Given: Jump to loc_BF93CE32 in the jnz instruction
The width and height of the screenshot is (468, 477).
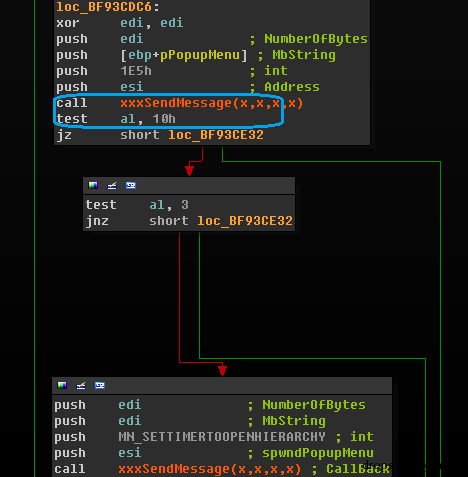Looking at the screenshot, I should click(x=245, y=221).
